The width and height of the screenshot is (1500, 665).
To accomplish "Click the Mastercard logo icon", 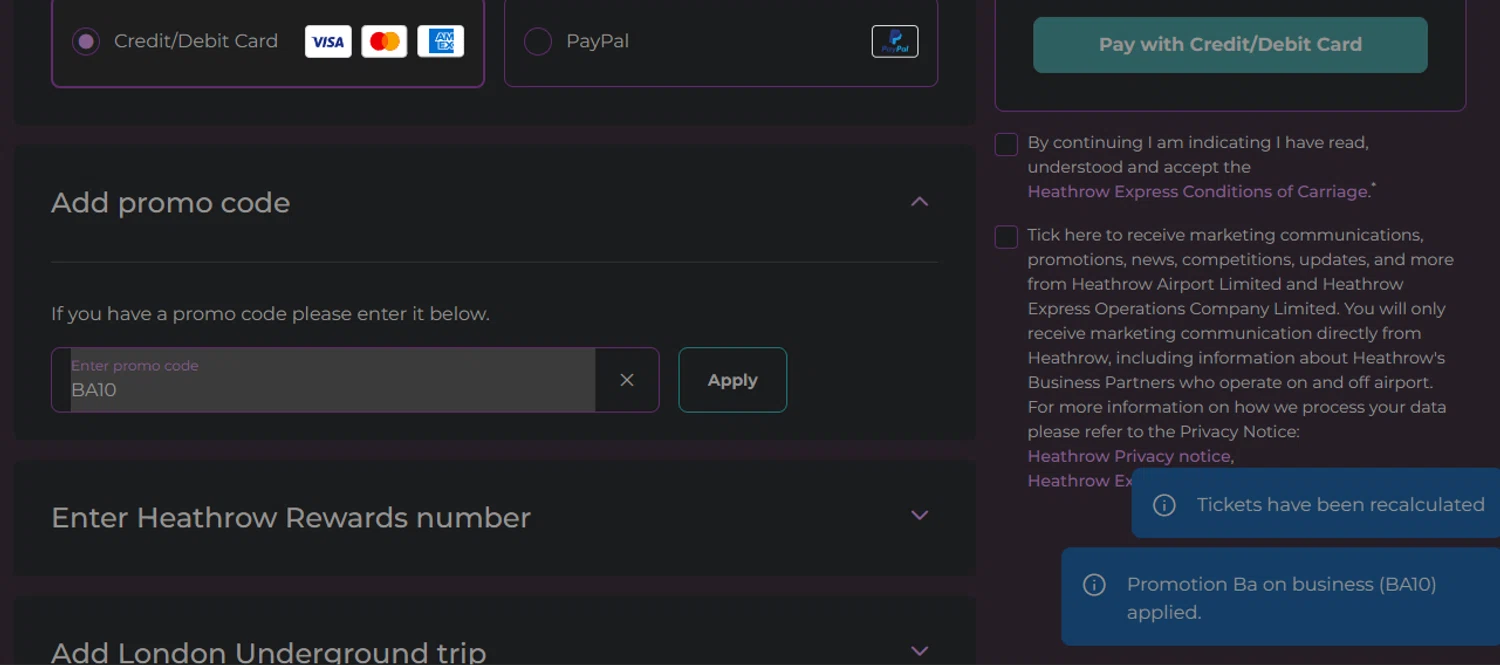I will tap(384, 42).
